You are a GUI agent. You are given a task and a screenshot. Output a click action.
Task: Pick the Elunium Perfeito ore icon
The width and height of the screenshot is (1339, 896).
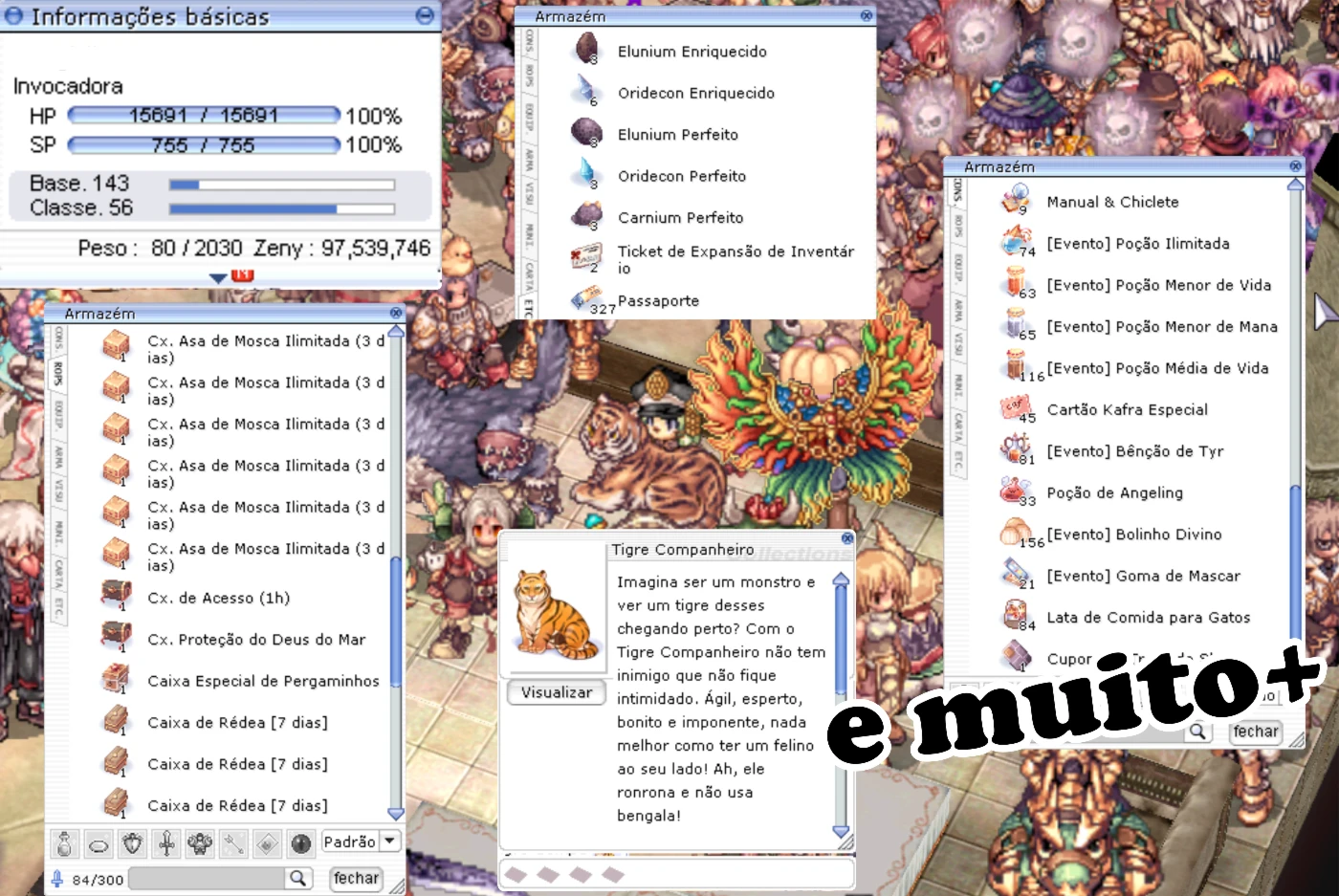click(586, 133)
